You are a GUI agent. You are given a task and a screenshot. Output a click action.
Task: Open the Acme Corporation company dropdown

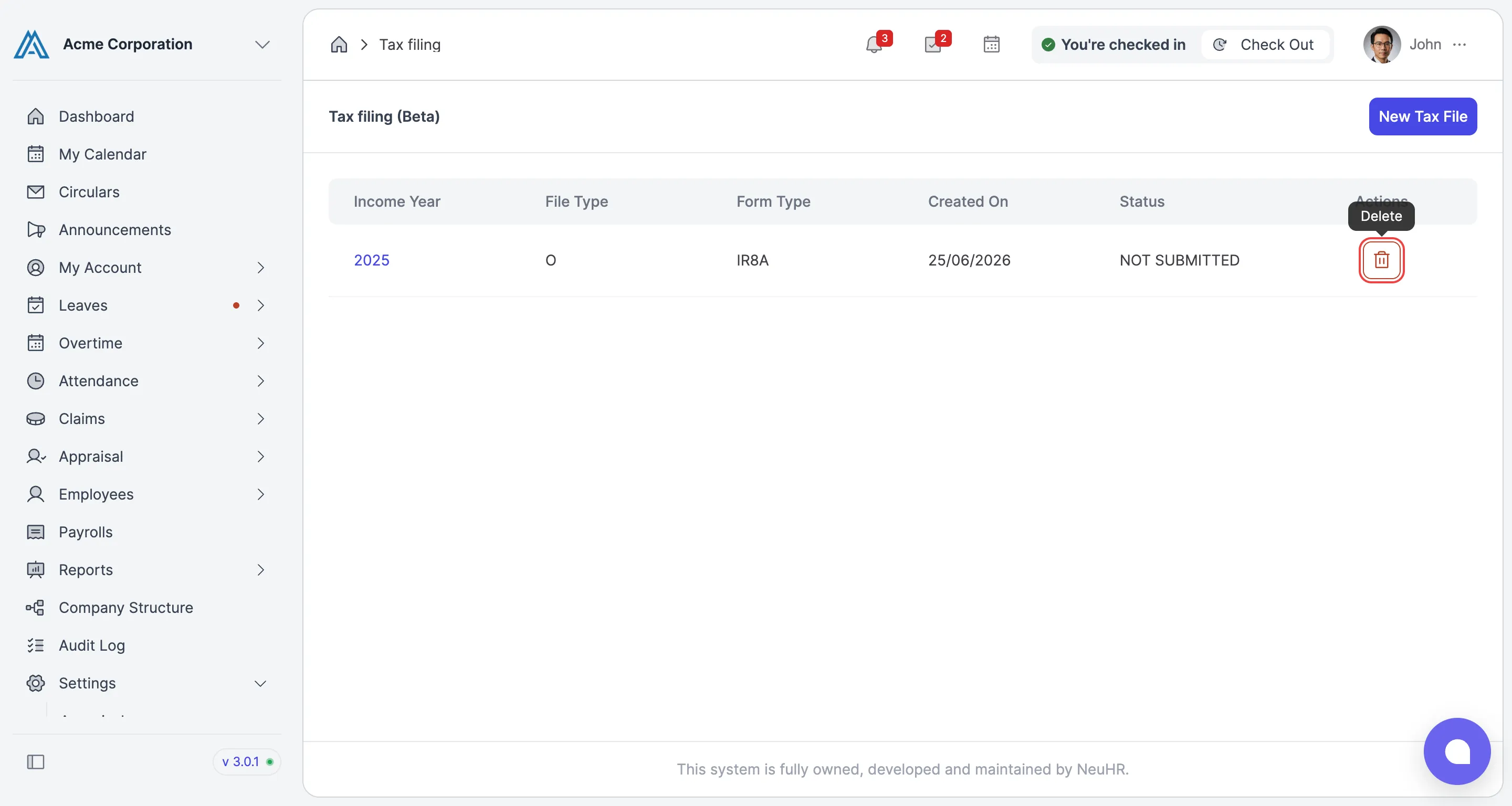coord(262,45)
